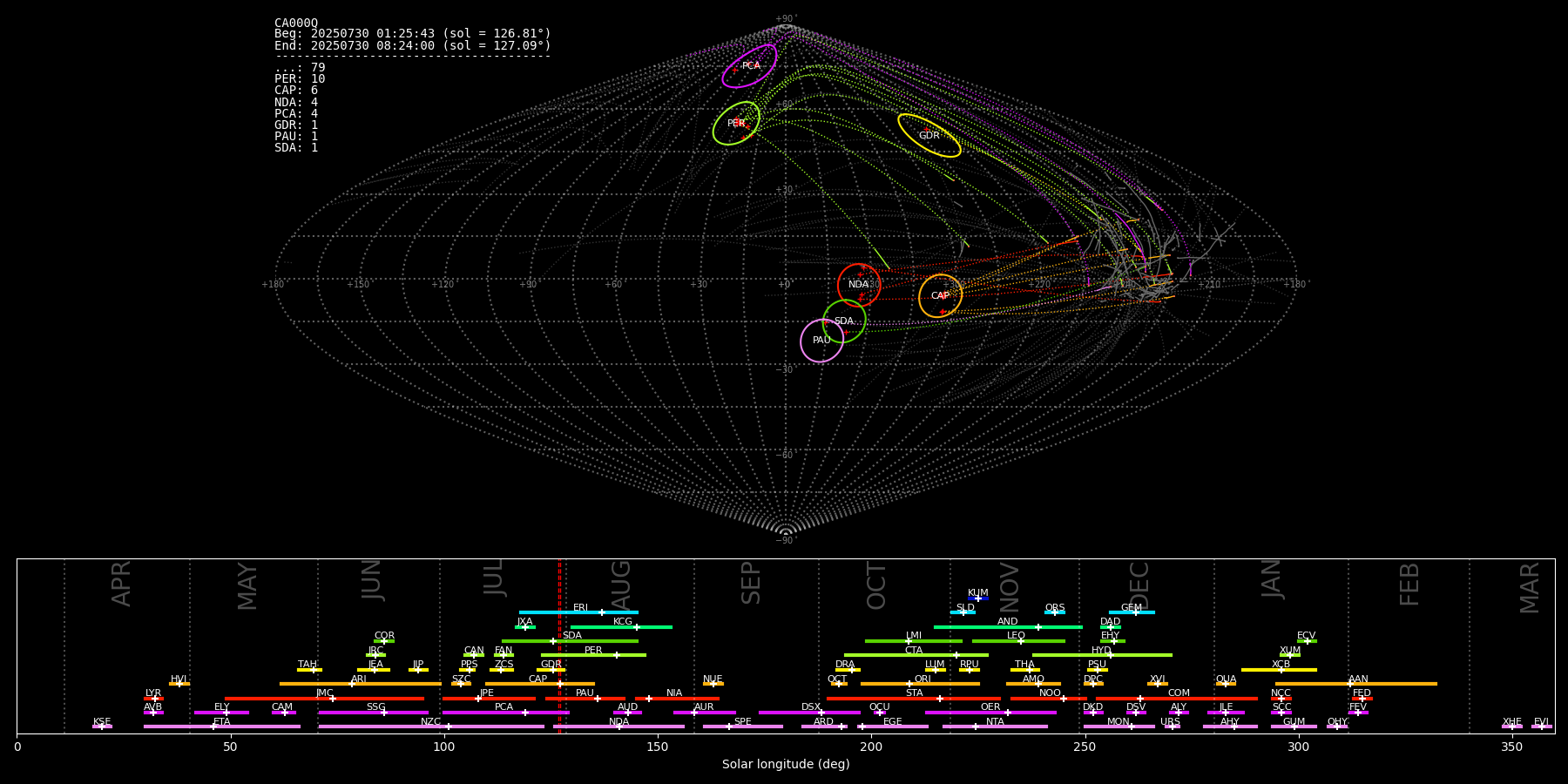
Task: Click the ORI shower label in timeline
Action: 923,679
